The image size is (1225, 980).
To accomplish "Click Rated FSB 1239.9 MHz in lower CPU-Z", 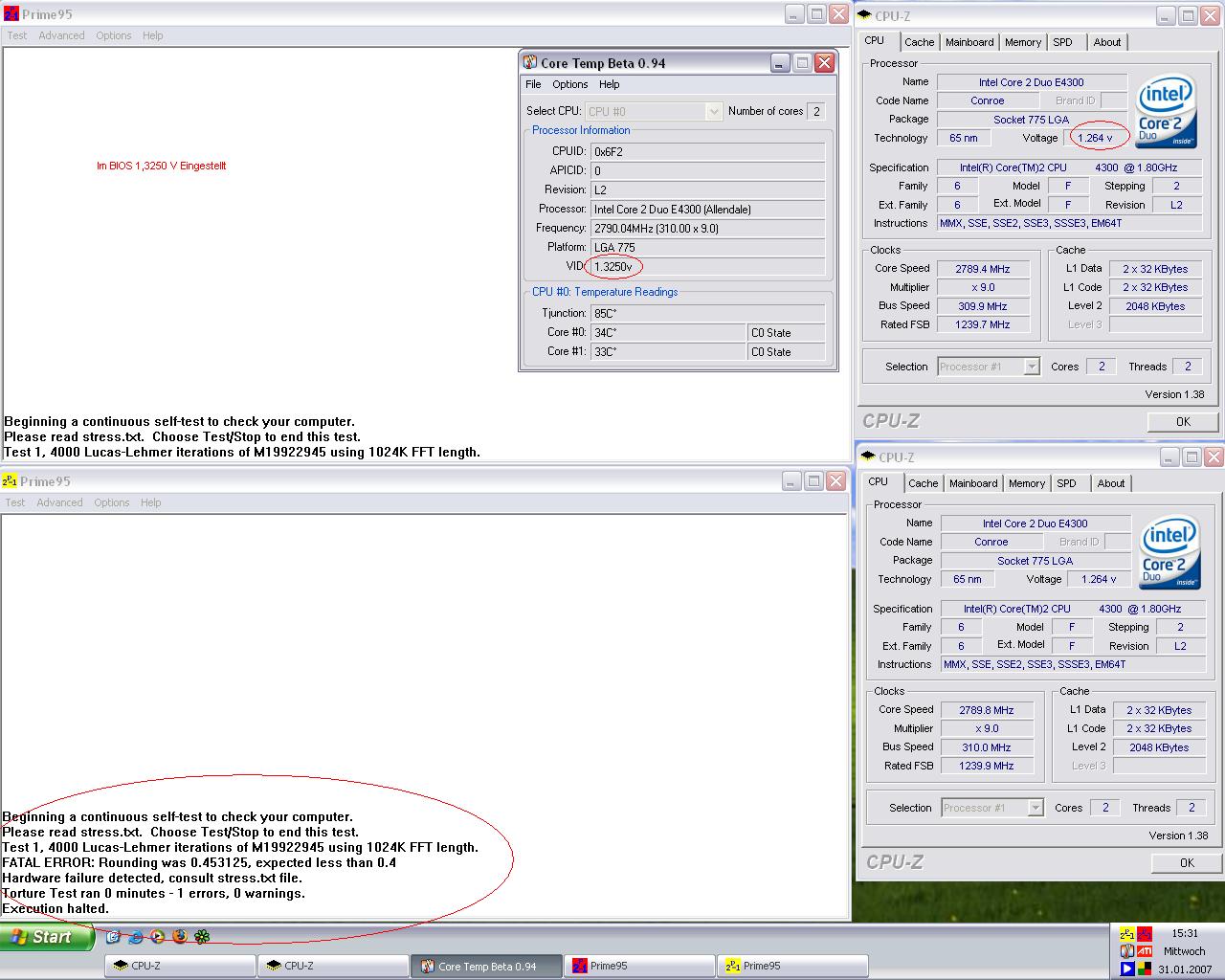I will click(x=987, y=766).
